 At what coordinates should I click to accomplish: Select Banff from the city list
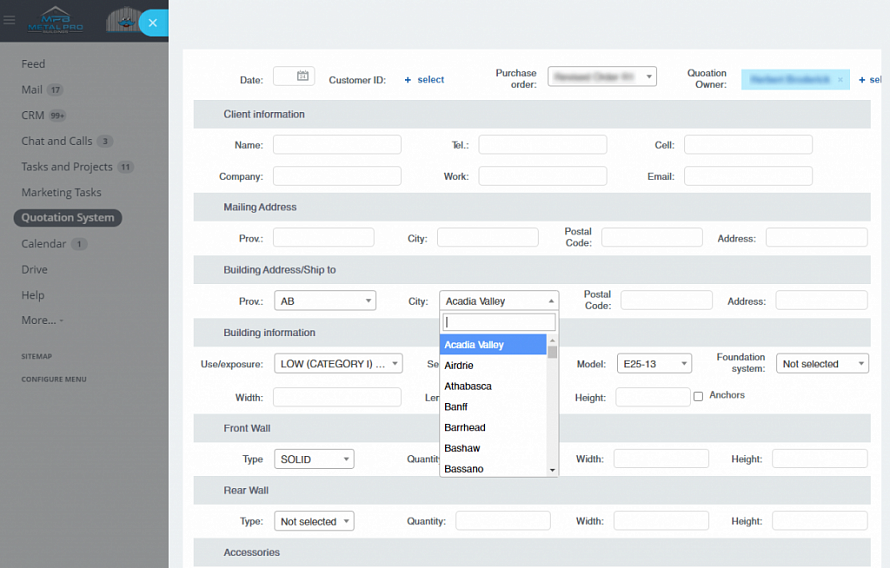coord(456,407)
